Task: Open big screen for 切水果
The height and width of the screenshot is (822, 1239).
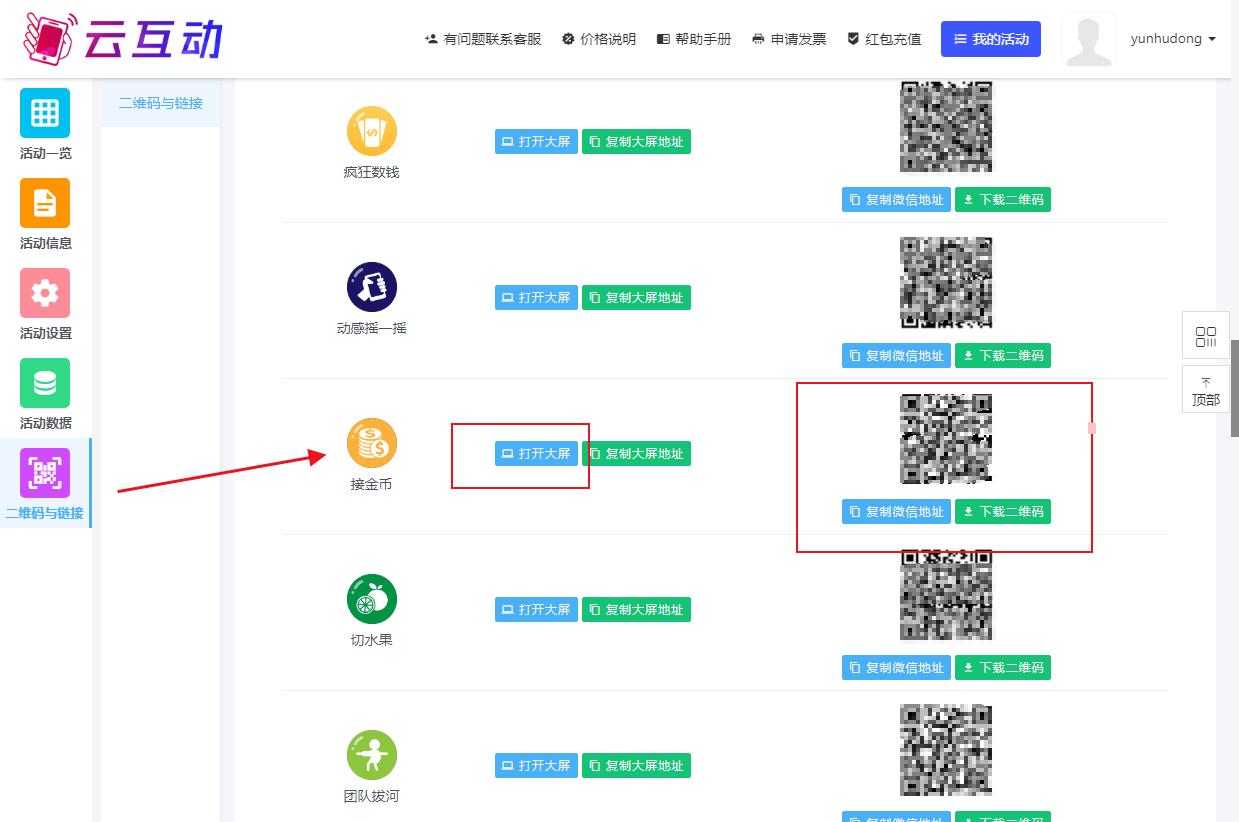Action: [x=536, y=610]
